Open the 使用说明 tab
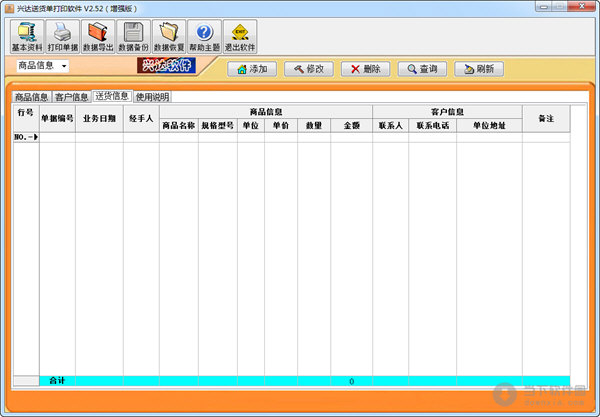The image size is (600, 417). tap(152, 97)
